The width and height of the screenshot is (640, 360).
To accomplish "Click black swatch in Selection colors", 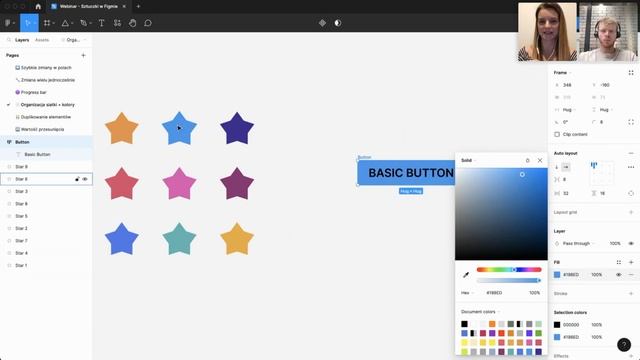I will pos(557,325).
